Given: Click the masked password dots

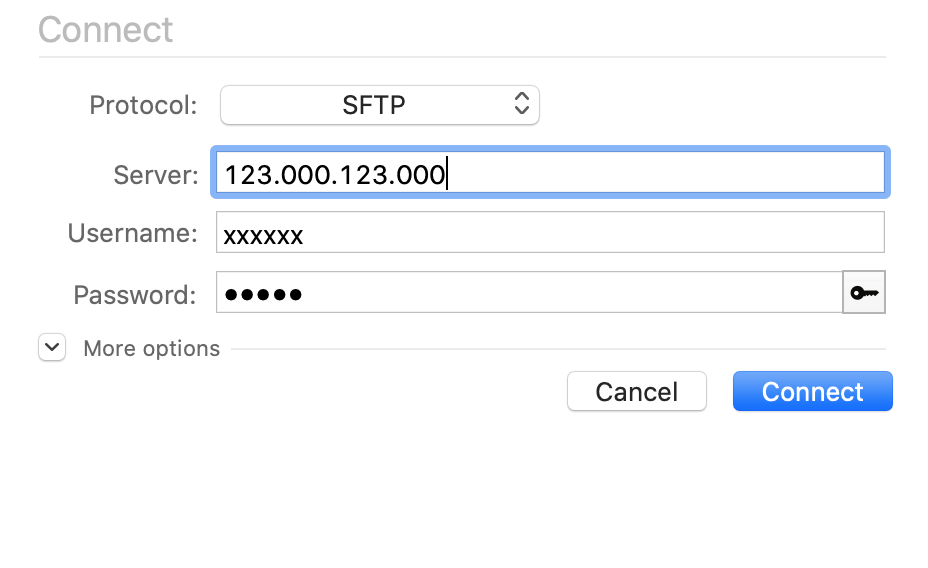Looking at the screenshot, I should pos(263,294).
